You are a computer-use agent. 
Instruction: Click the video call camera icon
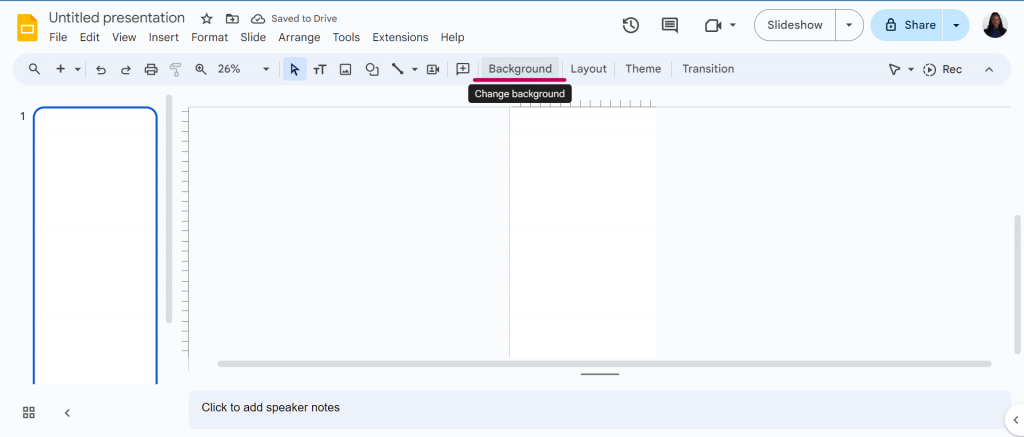pos(712,25)
